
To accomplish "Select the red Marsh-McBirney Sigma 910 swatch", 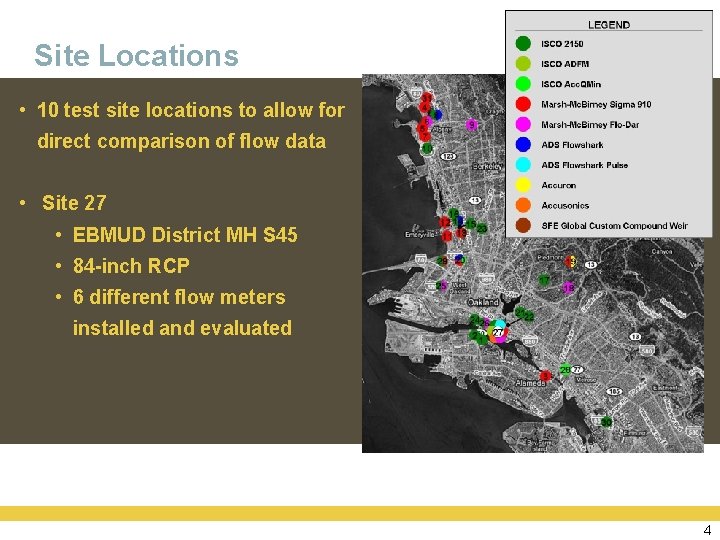I will [x=523, y=104].
